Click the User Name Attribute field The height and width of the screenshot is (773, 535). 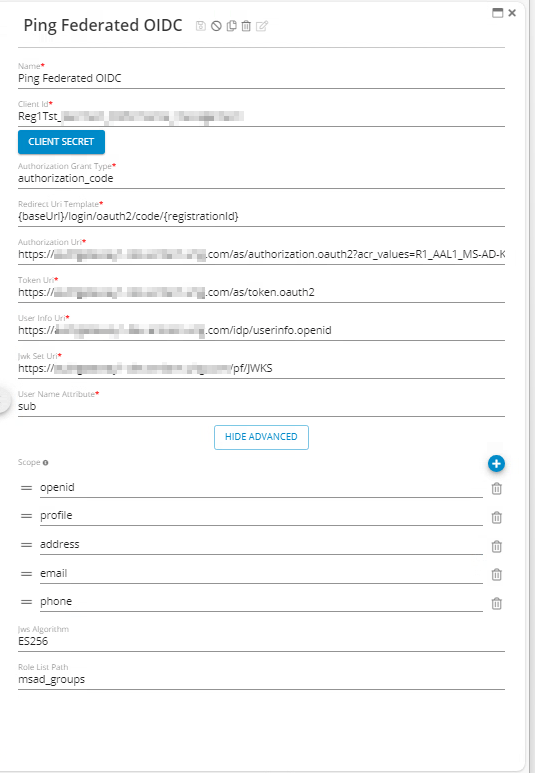pyautogui.click(x=261, y=406)
